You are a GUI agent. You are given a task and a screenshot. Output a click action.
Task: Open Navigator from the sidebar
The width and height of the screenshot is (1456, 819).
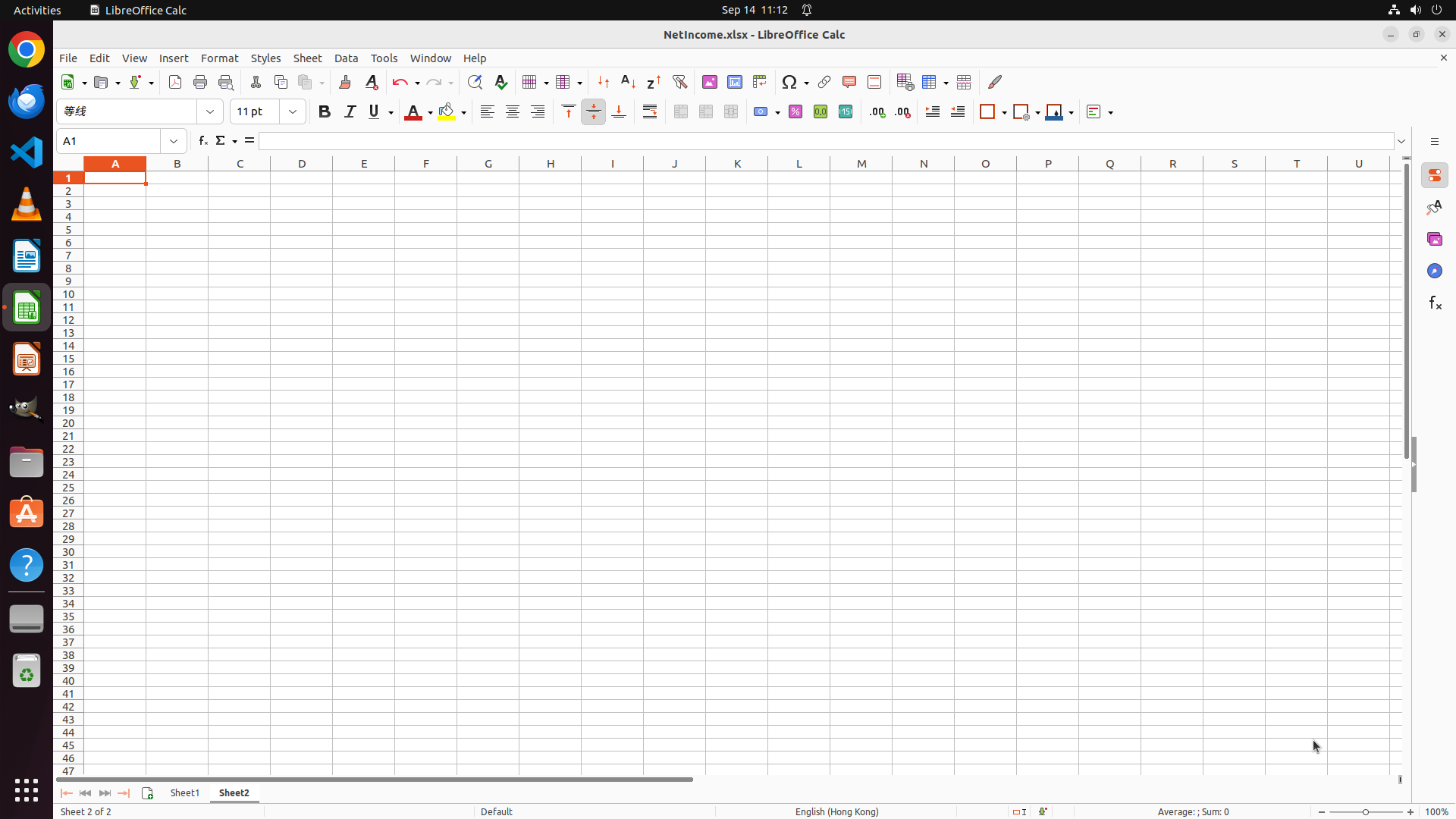tap(1435, 271)
